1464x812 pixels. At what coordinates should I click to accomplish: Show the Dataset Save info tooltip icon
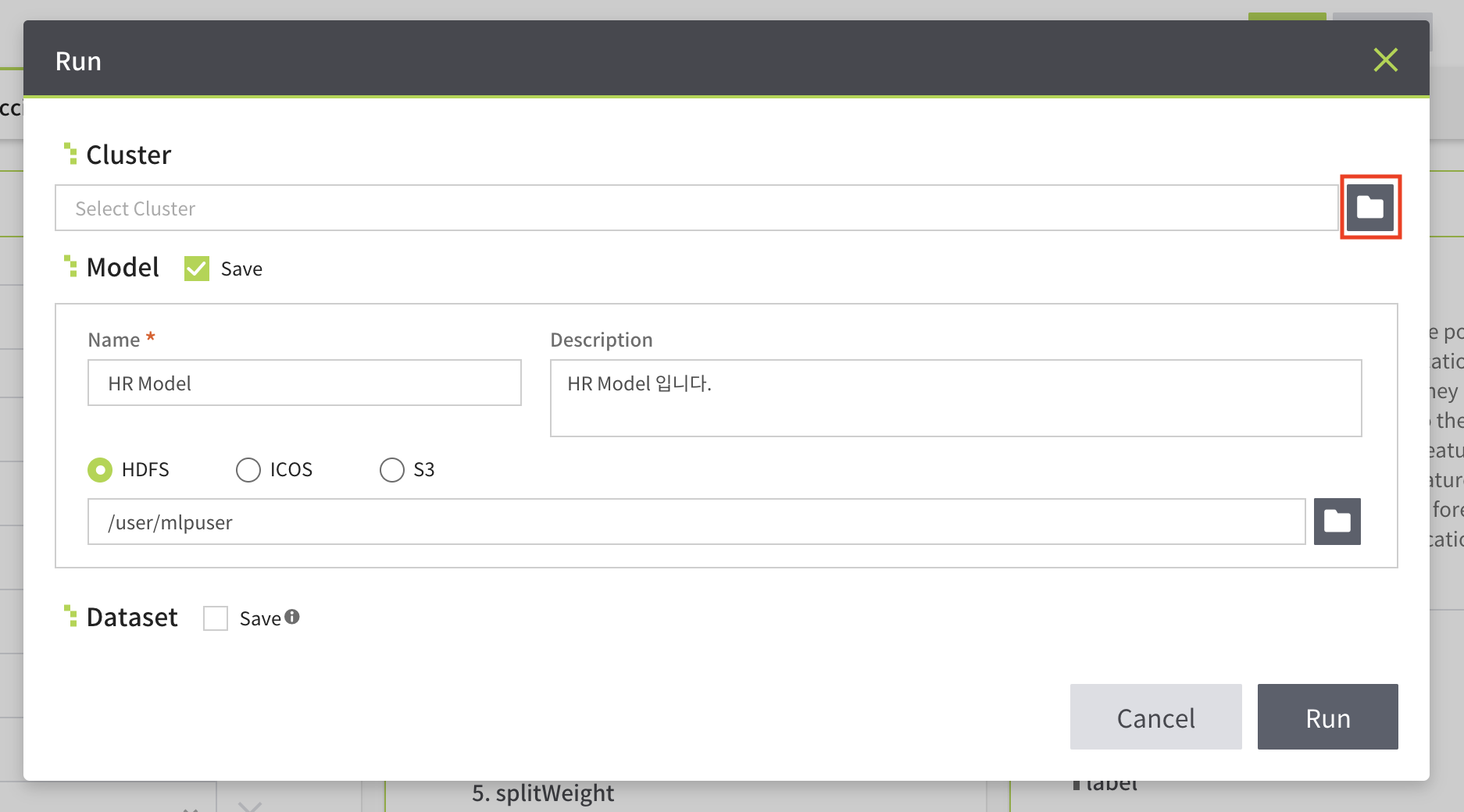pyautogui.click(x=292, y=617)
